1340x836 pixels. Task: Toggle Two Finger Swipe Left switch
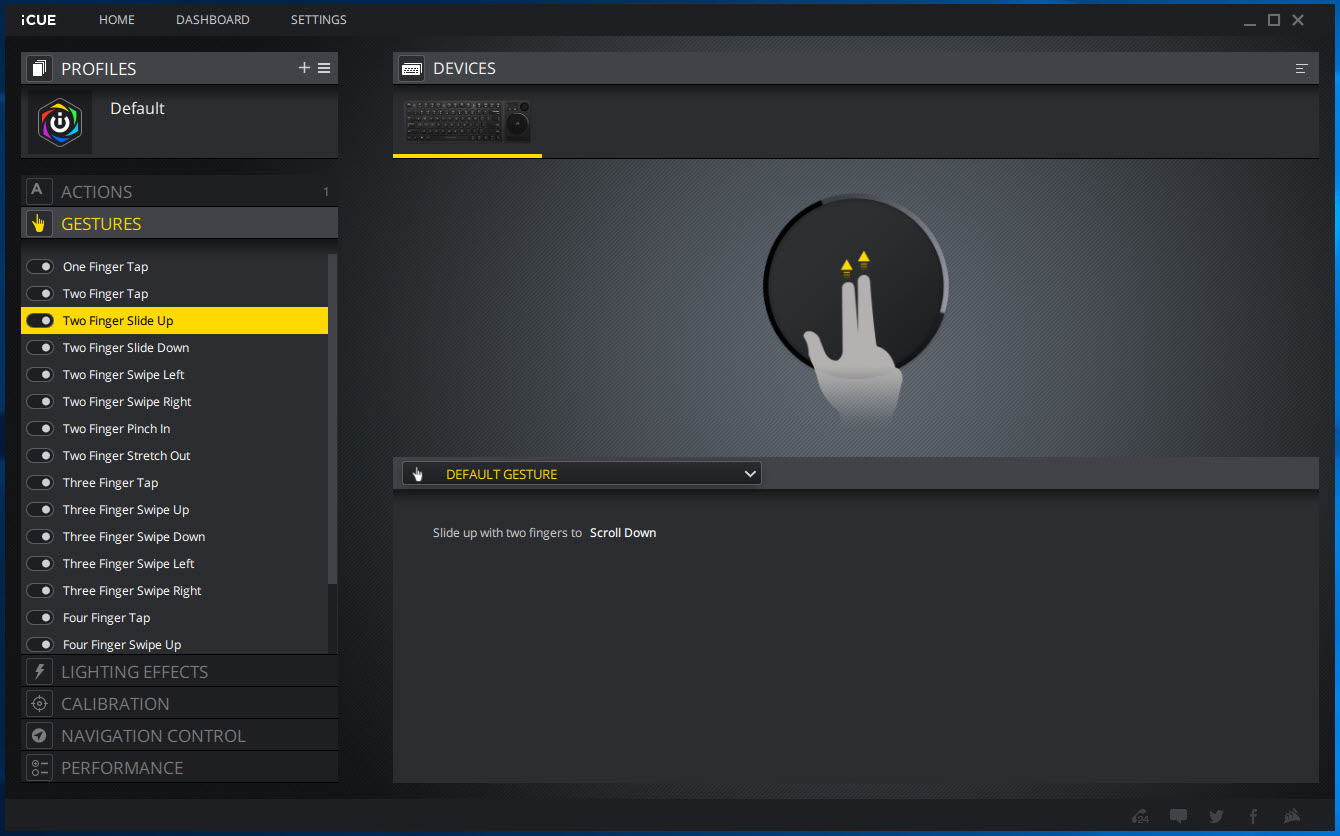40,375
